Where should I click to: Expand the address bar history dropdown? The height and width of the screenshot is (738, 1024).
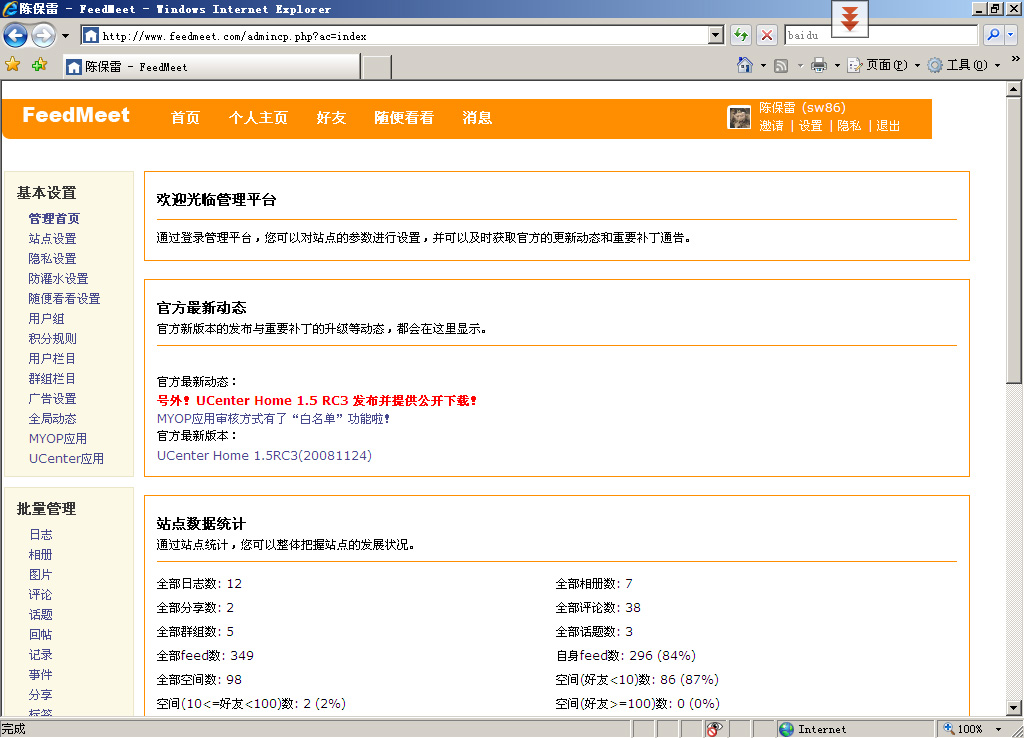coord(716,35)
